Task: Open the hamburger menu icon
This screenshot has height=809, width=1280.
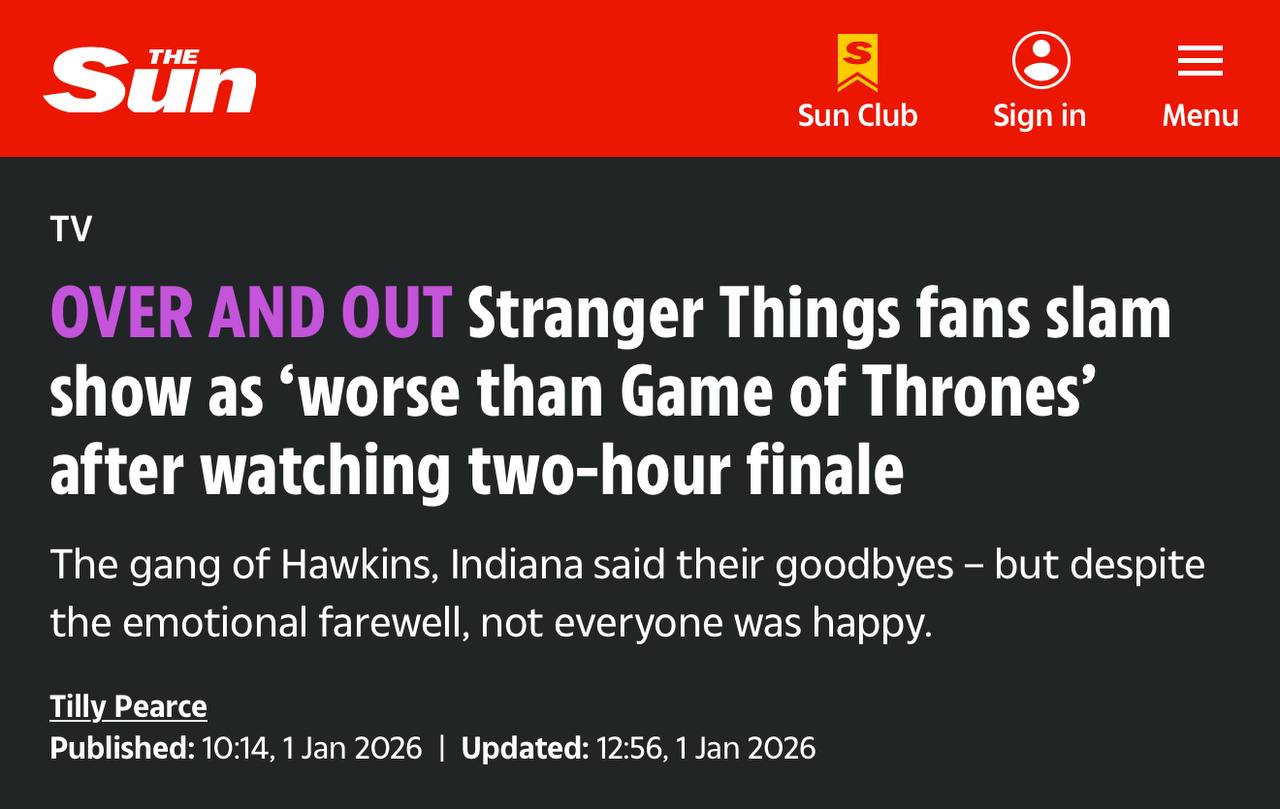Action: click(1200, 60)
